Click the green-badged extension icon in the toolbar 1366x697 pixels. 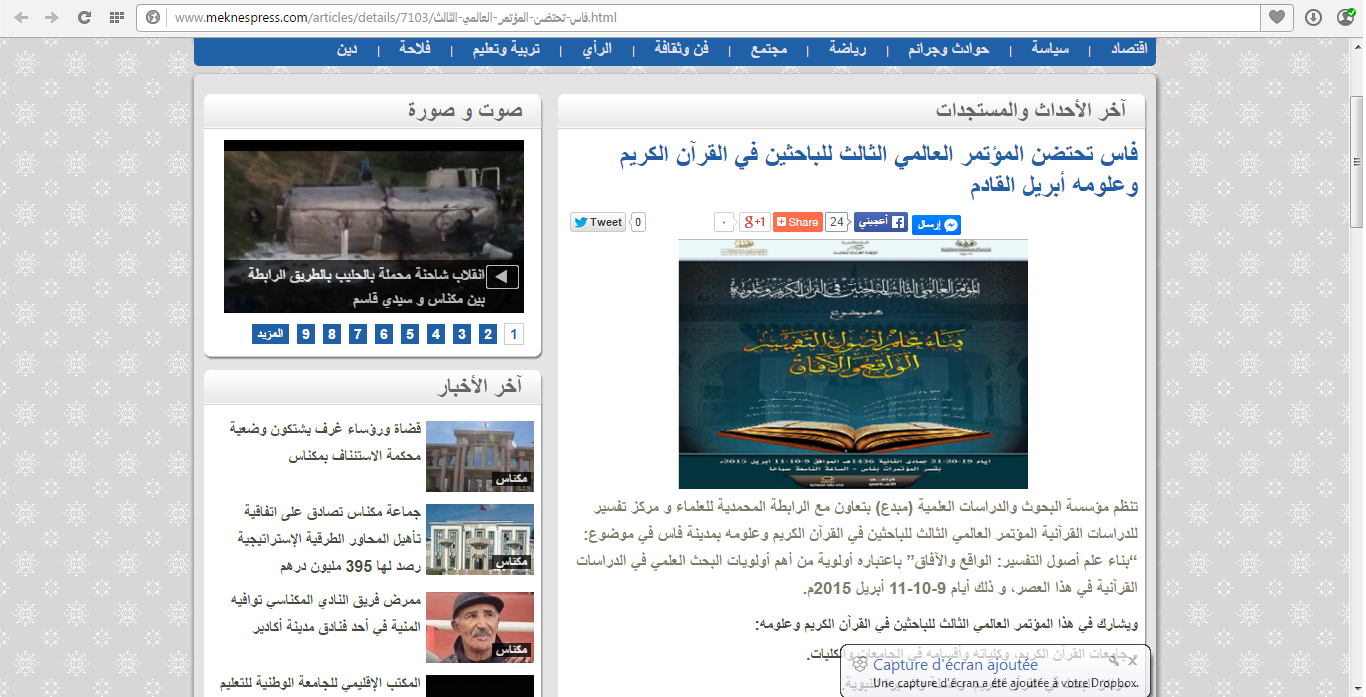point(1345,18)
